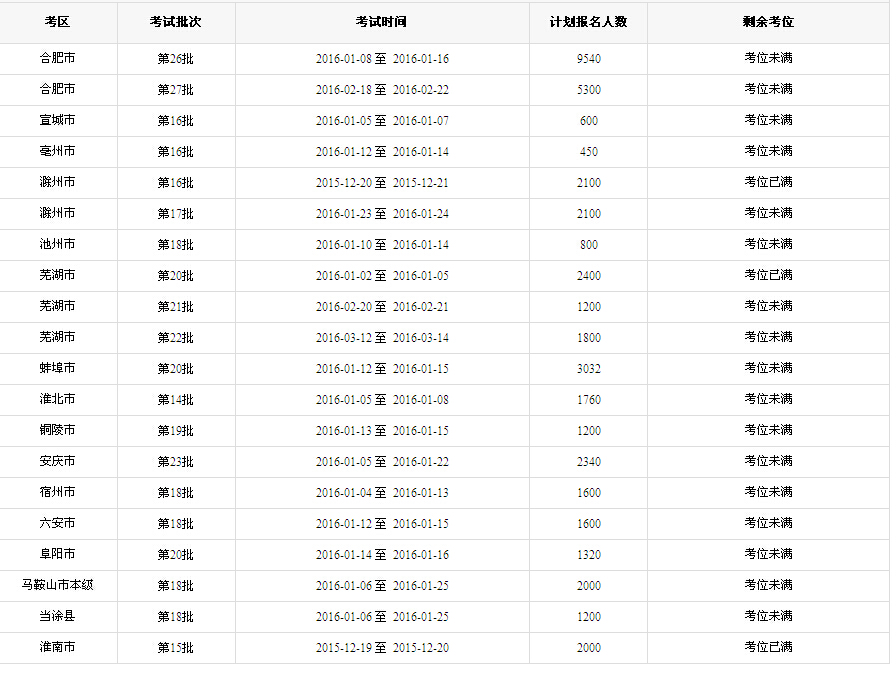Image resolution: width=896 pixels, height=673 pixels.
Task: Select the 安庆市 cell
Action: click(57, 462)
